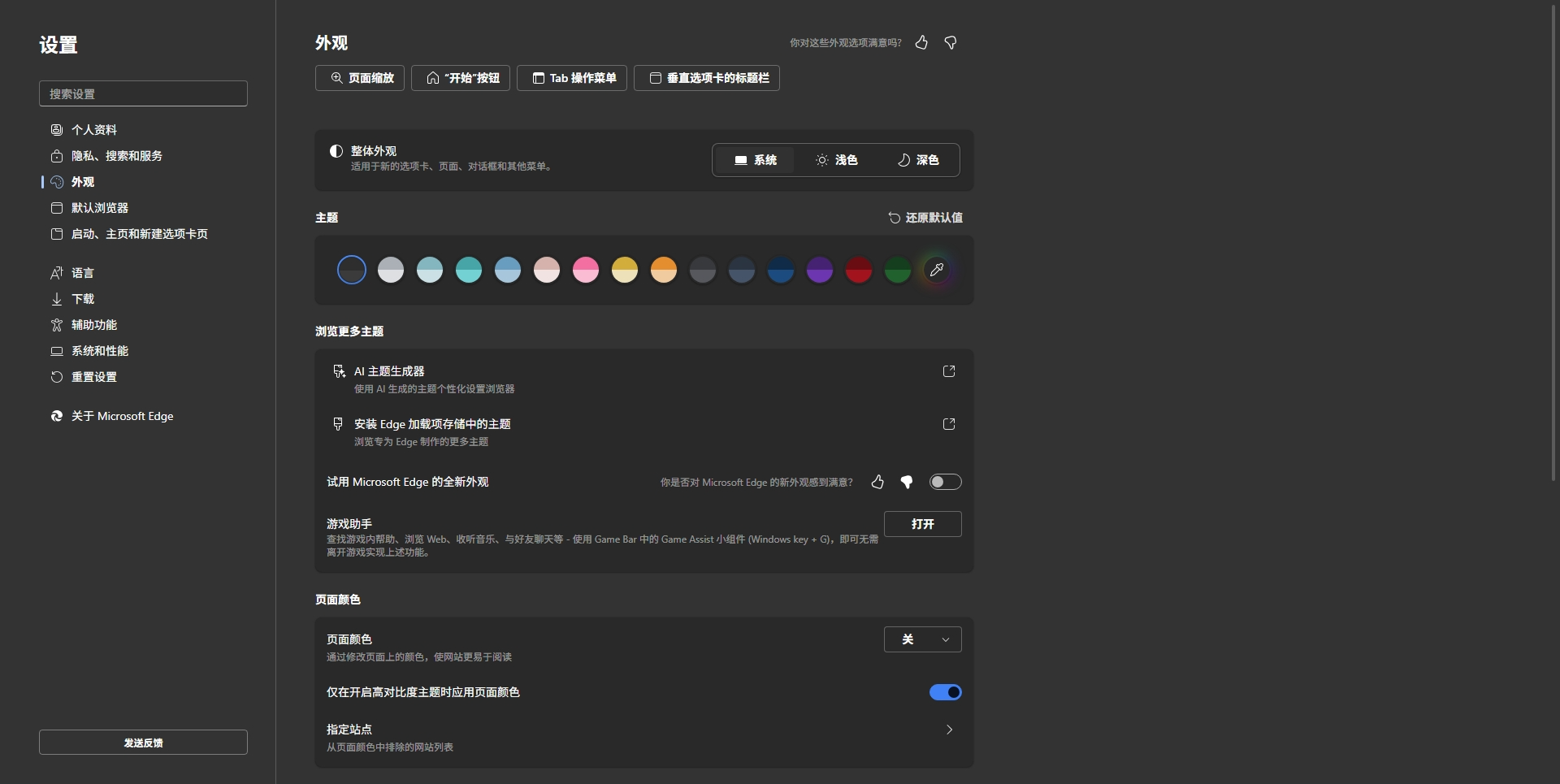This screenshot has height=784, width=1560.
Task: Select 深色 overall appearance option
Action: coord(917,160)
